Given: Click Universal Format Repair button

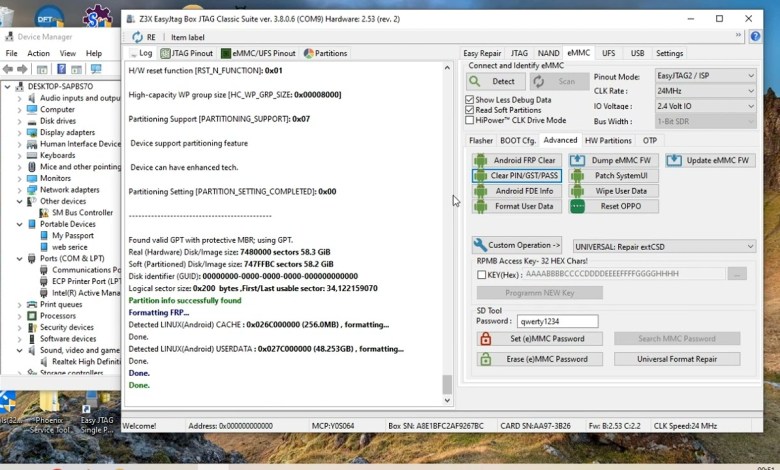Looking at the screenshot, I should [x=677, y=359].
